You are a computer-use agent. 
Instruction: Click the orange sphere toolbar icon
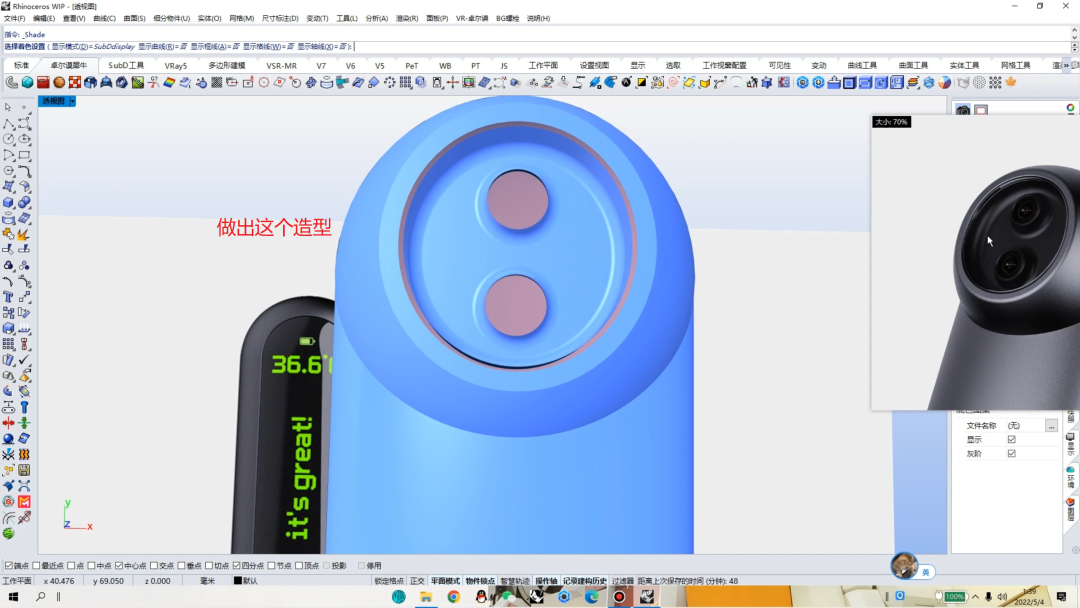tap(59, 83)
